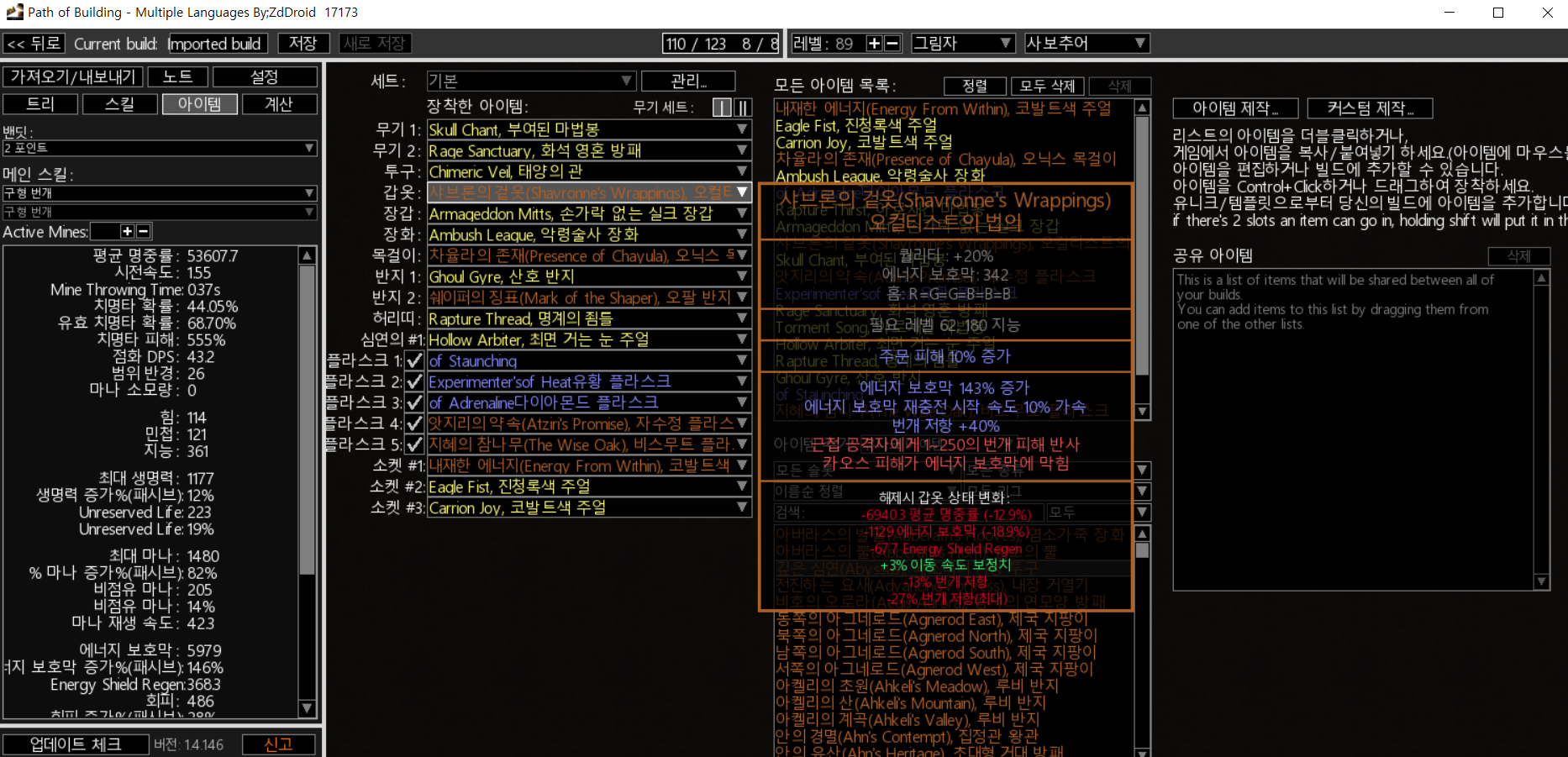Click 업데이트 체크 update button

pos(76,744)
